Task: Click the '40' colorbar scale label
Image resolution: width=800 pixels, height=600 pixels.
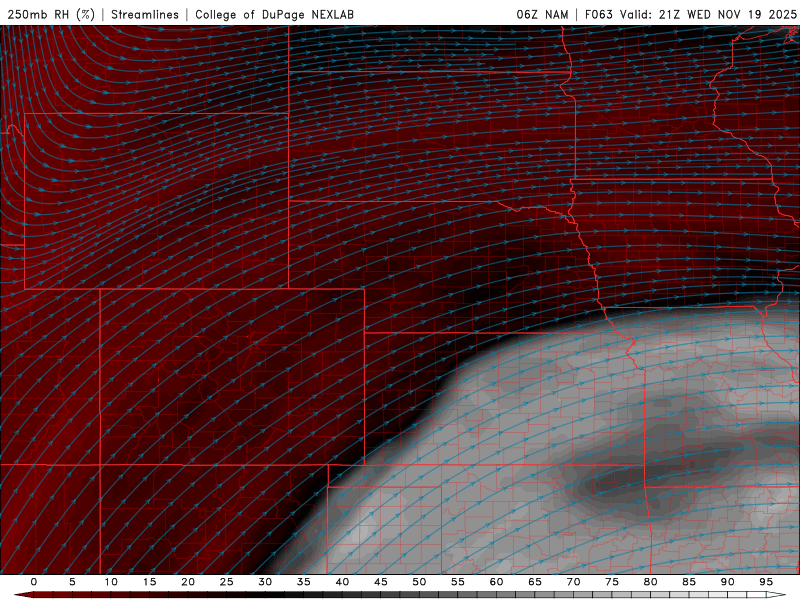Action: pyautogui.click(x=342, y=582)
